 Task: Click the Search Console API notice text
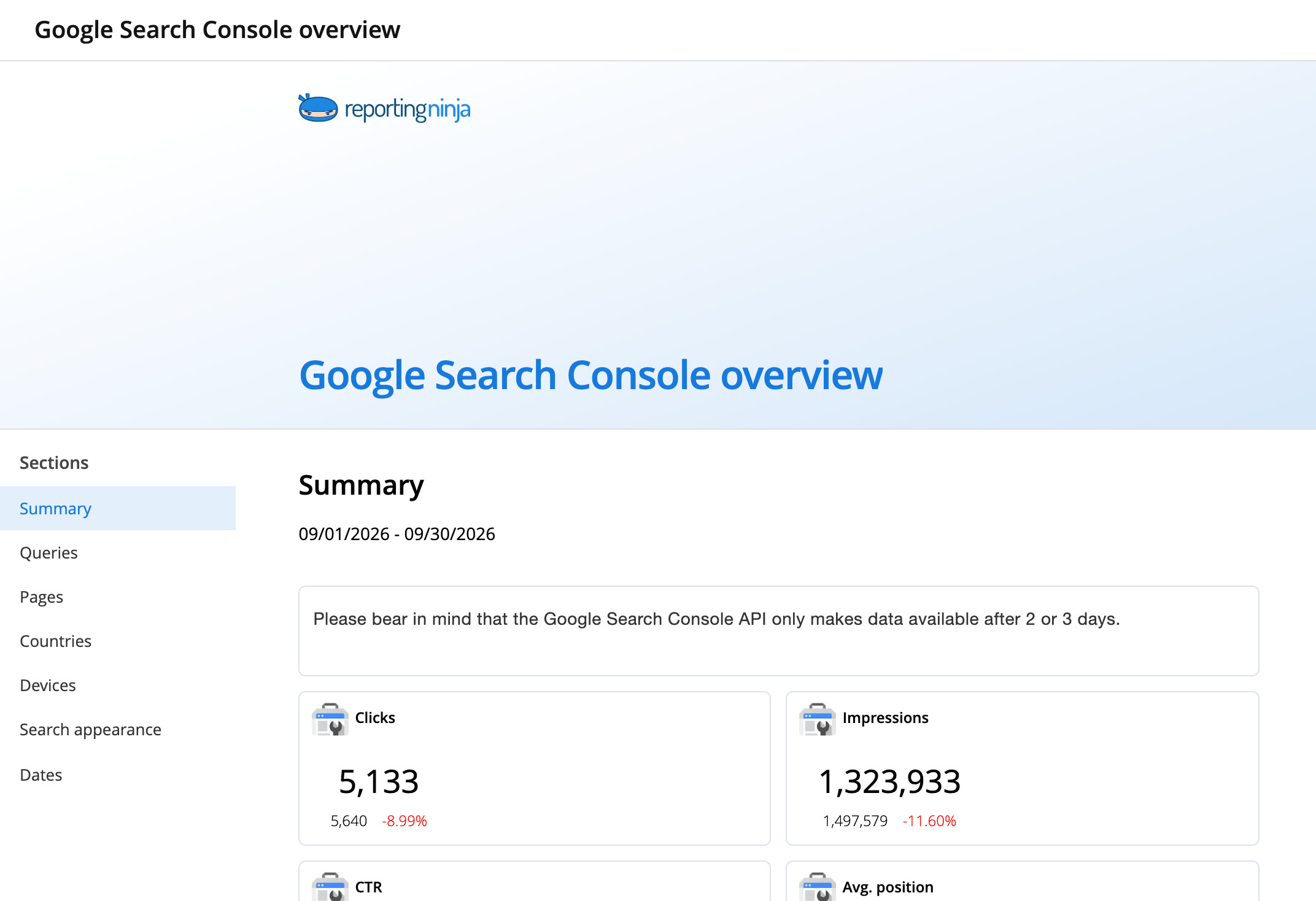coord(716,619)
